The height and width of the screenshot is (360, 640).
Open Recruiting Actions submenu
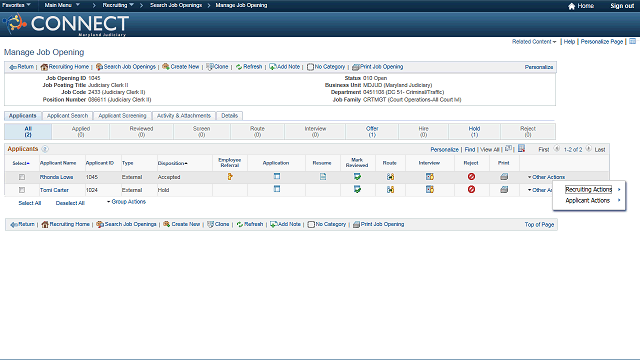[589, 189]
